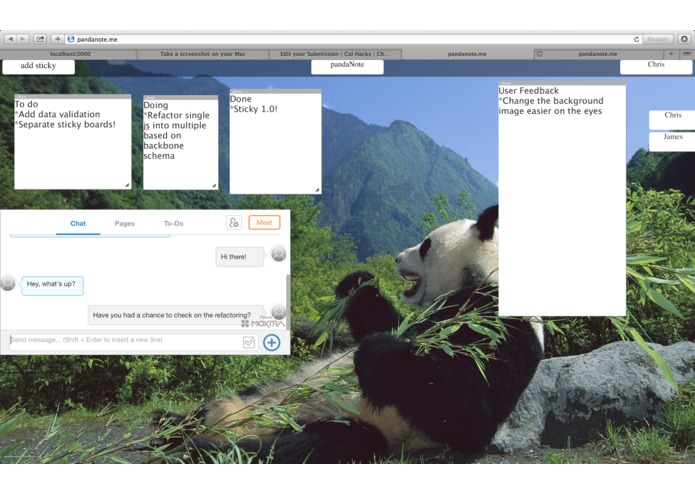Click 'Sticky 1.0!' text in Done note
Image resolution: width=695 pixels, height=494 pixels.
coord(255,109)
